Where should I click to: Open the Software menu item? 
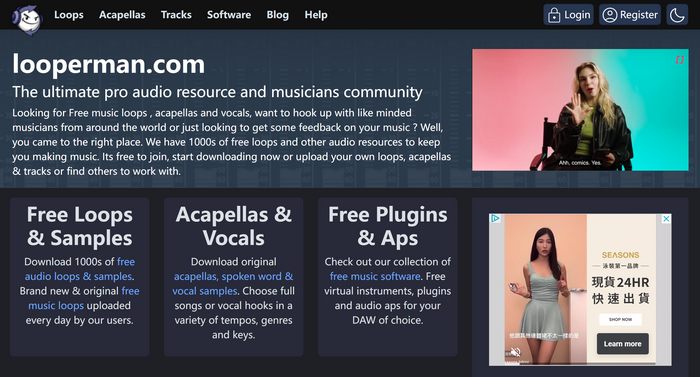click(x=229, y=15)
